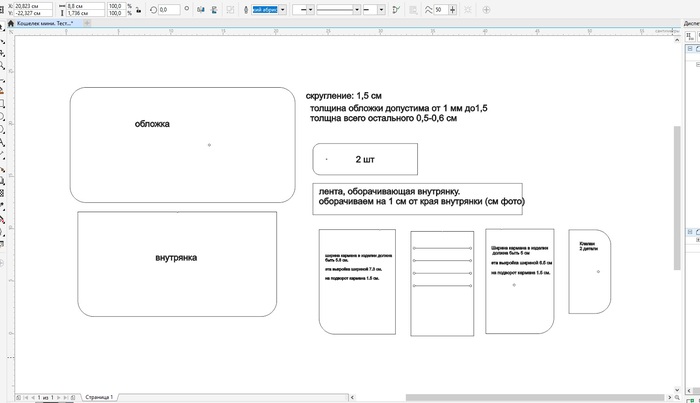
Task: Select the Zoom magnifier tool in toolbox
Action: tap(2, 66)
